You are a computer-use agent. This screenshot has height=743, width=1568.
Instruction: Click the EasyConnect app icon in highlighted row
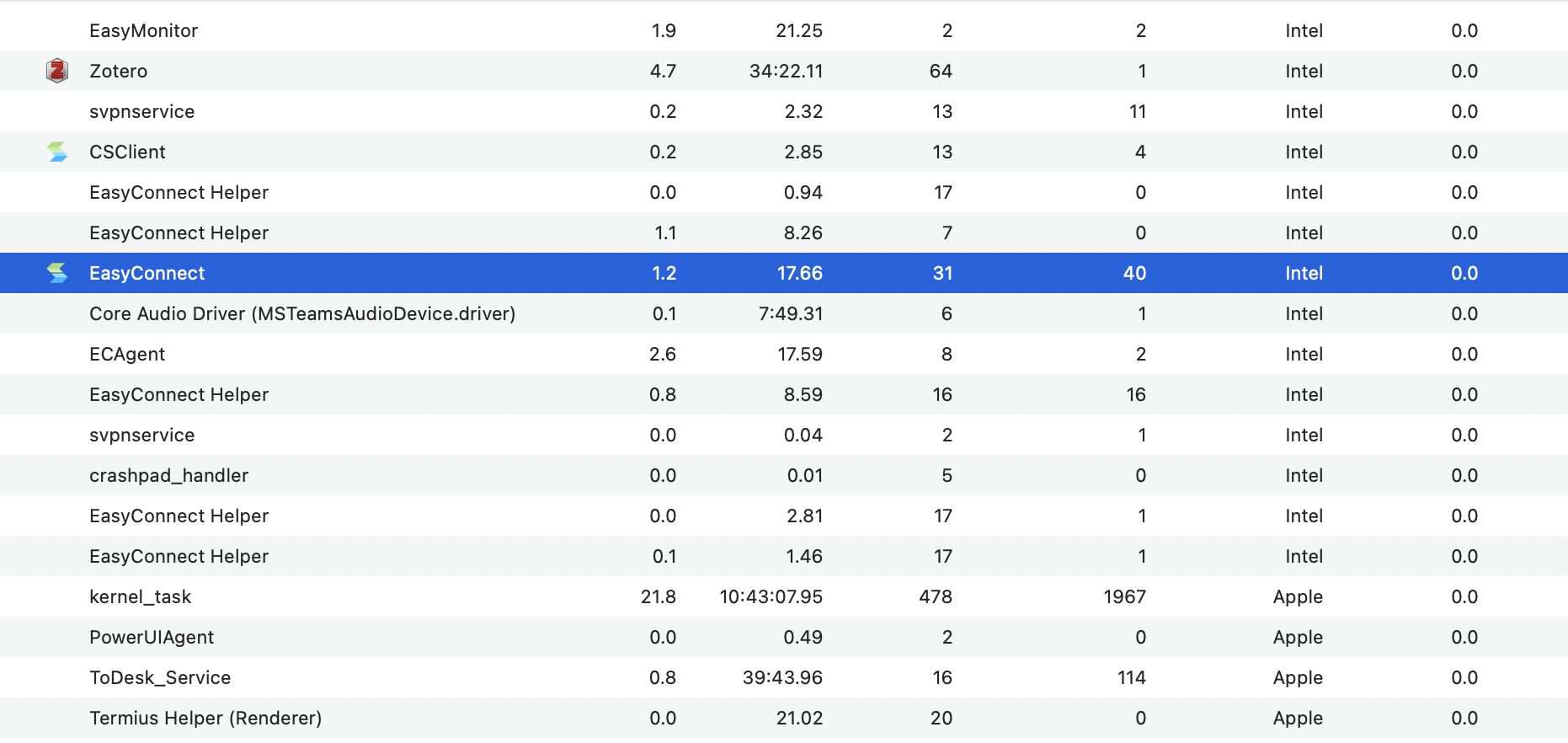[57, 273]
